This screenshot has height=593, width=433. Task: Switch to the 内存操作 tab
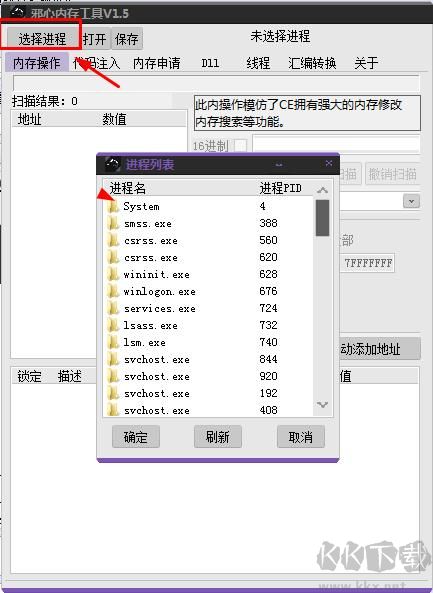pos(37,63)
